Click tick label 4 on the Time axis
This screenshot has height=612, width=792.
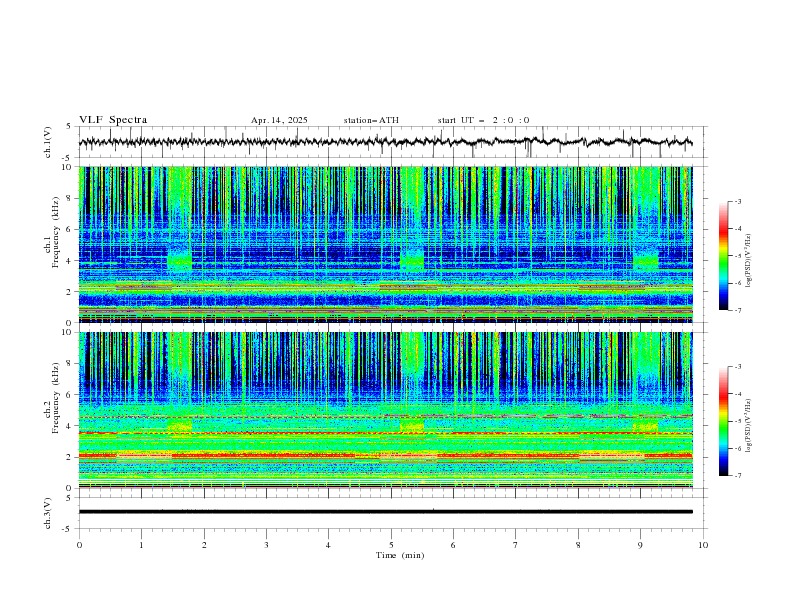tap(328, 545)
